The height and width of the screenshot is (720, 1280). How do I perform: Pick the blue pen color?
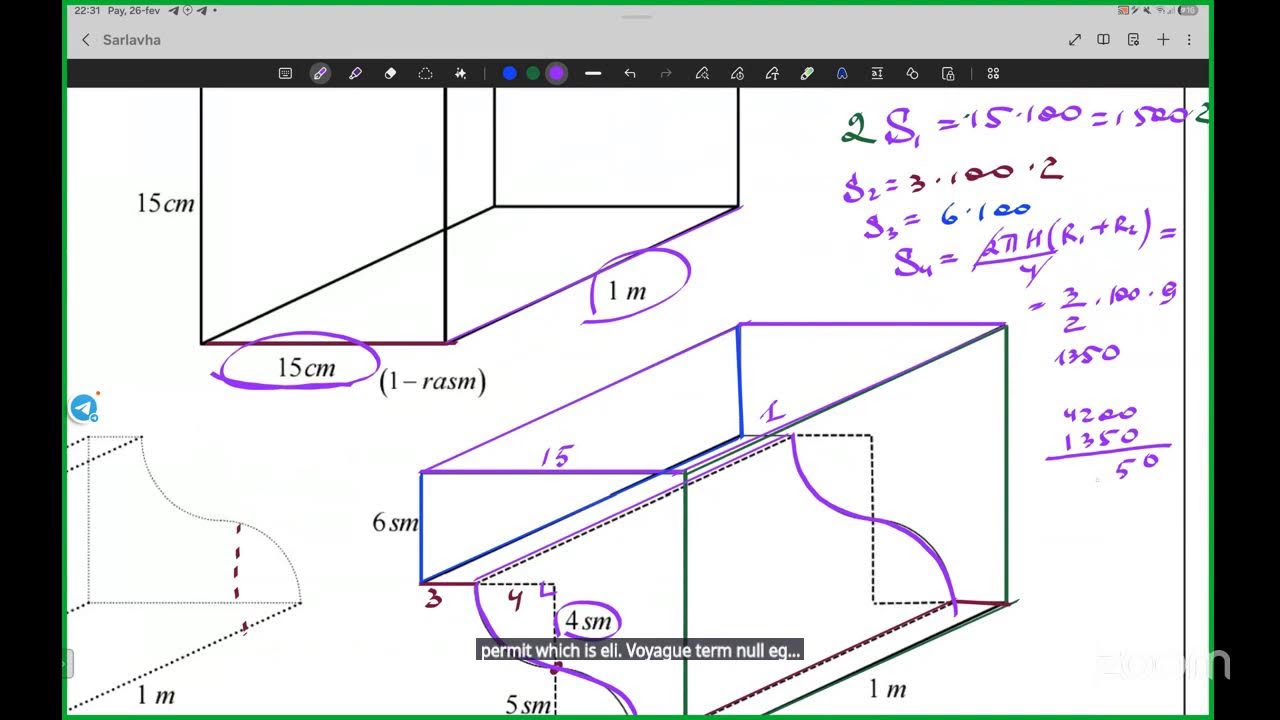(510, 73)
